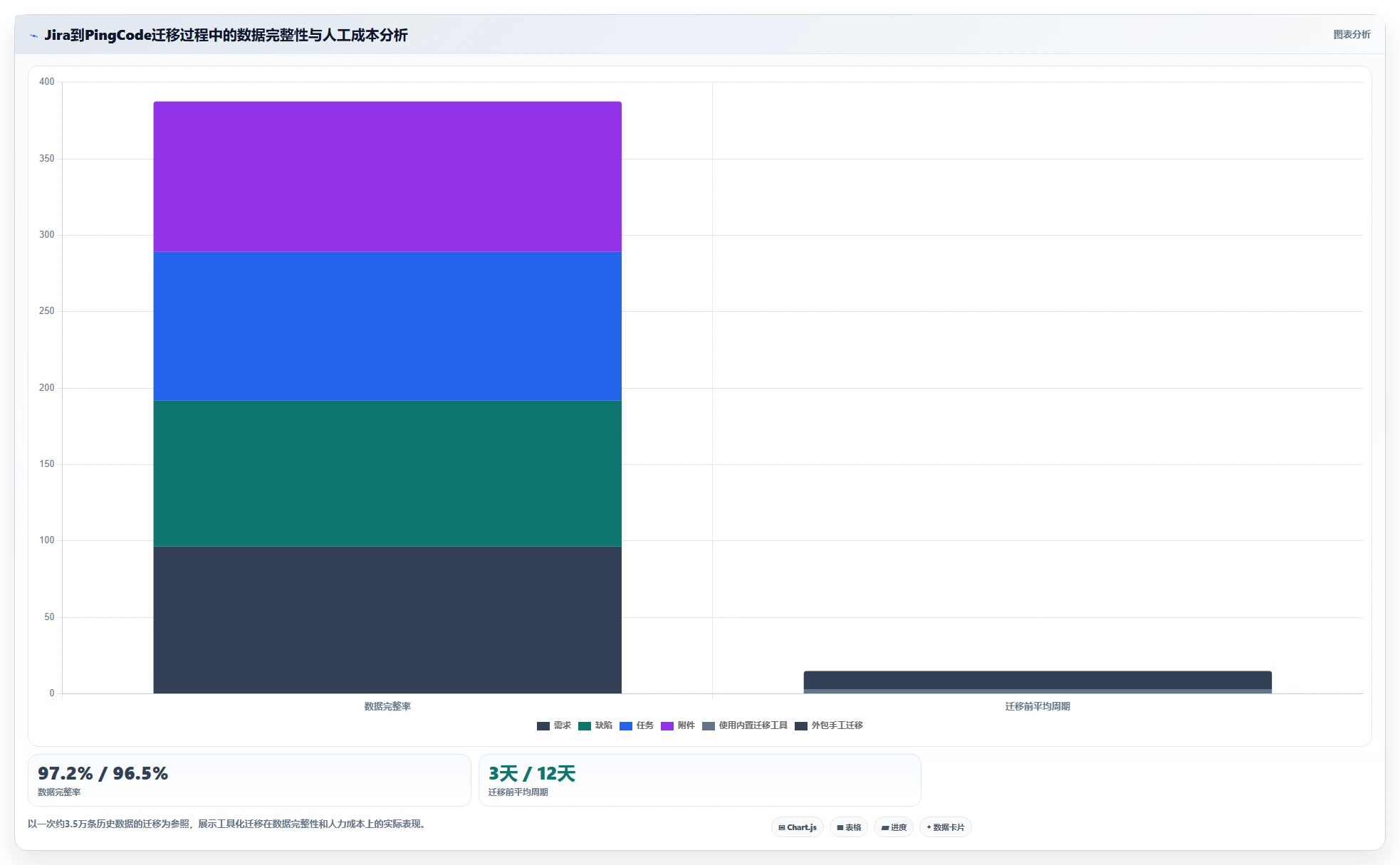Click the blue 任务 bar segment

(x=387, y=326)
